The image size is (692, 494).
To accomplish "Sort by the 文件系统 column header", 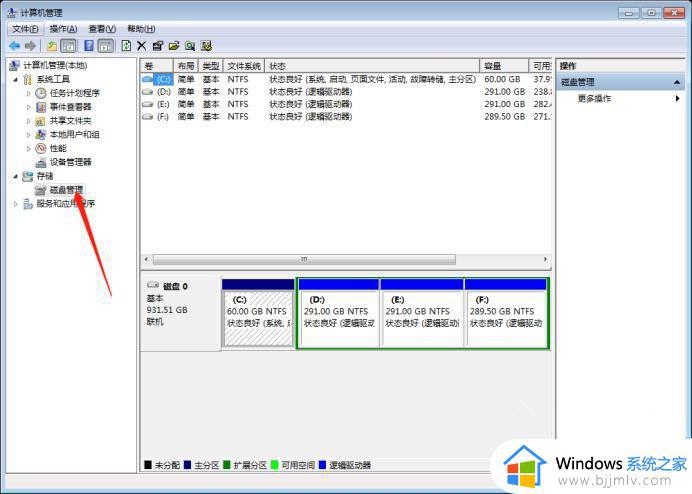I will [x=244, y=66].
